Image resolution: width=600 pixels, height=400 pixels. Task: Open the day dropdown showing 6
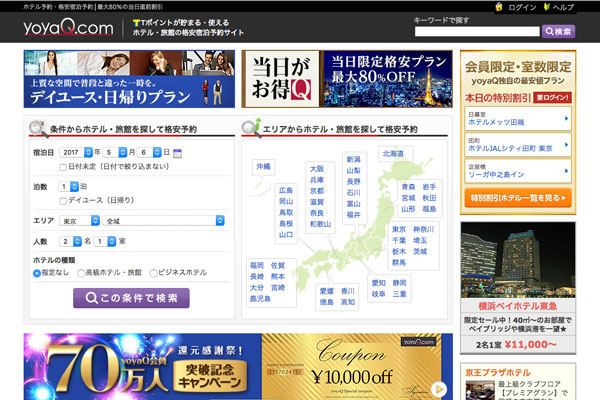(149, 152)
